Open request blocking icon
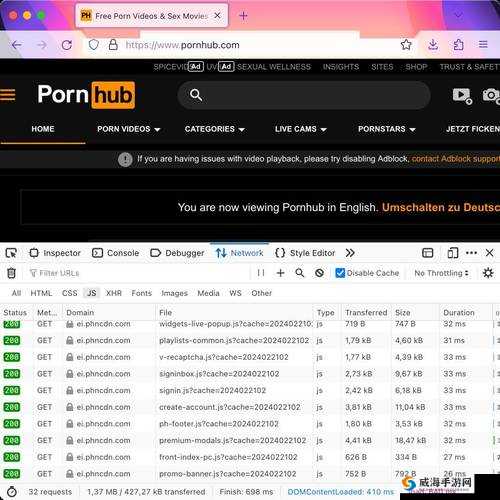This screenshot has height=500, width=500. [319, 273]
